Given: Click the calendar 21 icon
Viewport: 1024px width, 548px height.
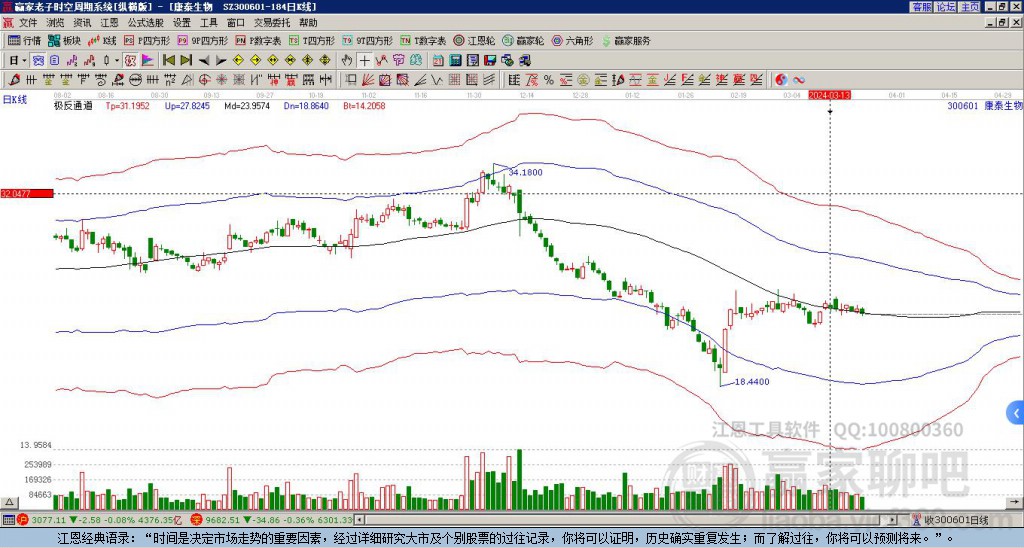Looking at the screenshot, I should click(x=438, y=61).
